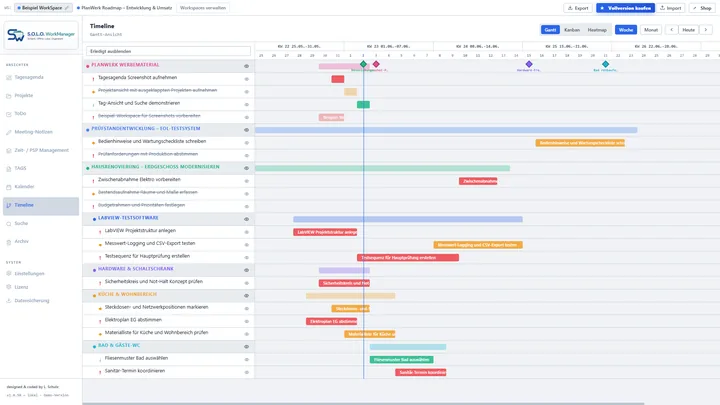This screenshot has height=405, width=720.
Task: Switch timeline scale to Monat
Action: click(x=651, y=30)
